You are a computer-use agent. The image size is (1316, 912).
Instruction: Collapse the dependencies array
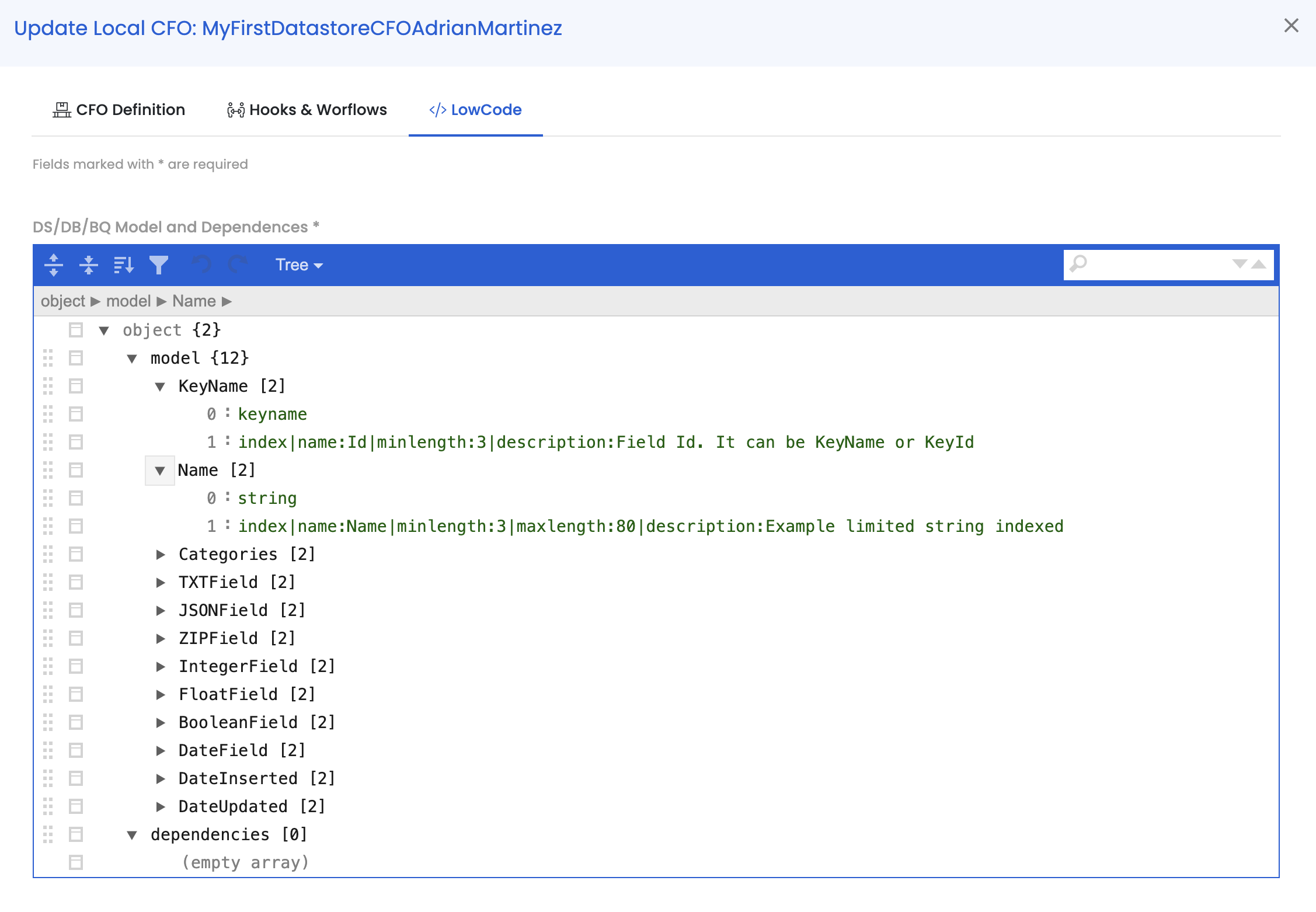[x=132, y=835]
